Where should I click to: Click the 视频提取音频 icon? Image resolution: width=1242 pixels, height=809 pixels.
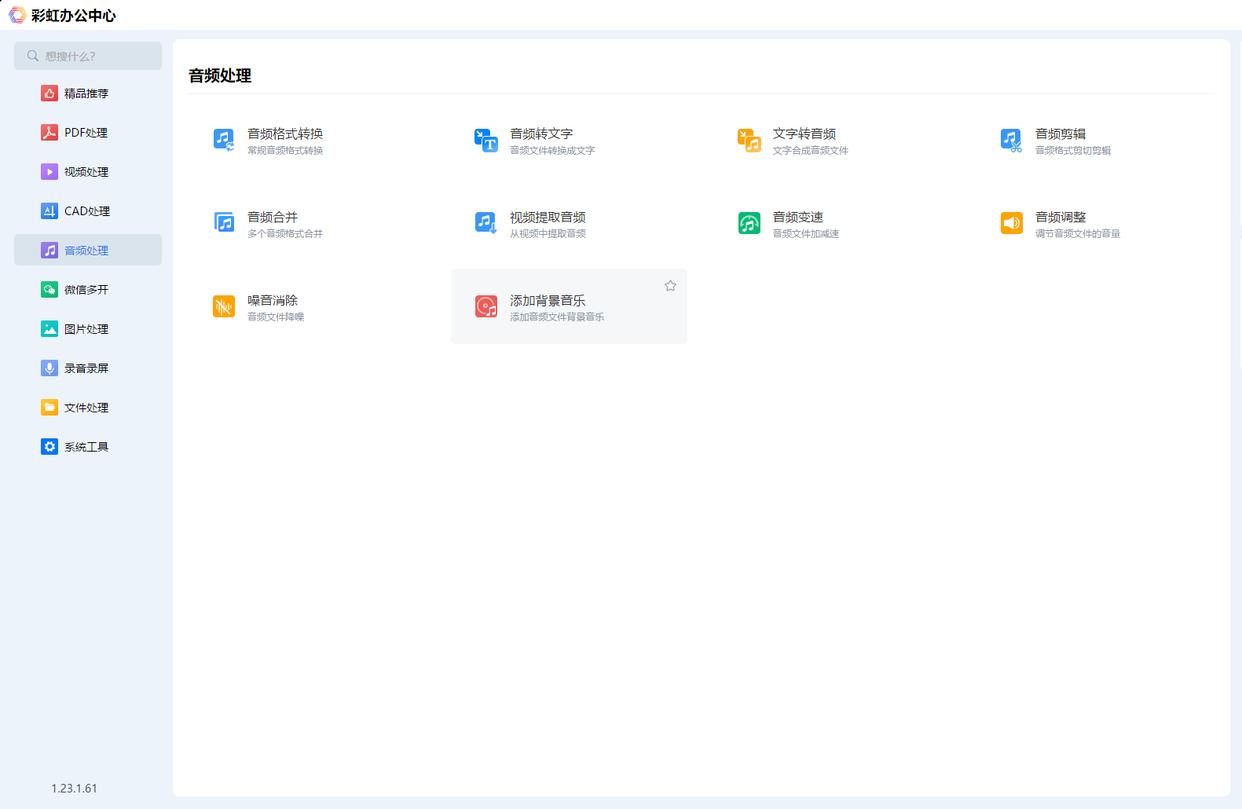(486, 223)
